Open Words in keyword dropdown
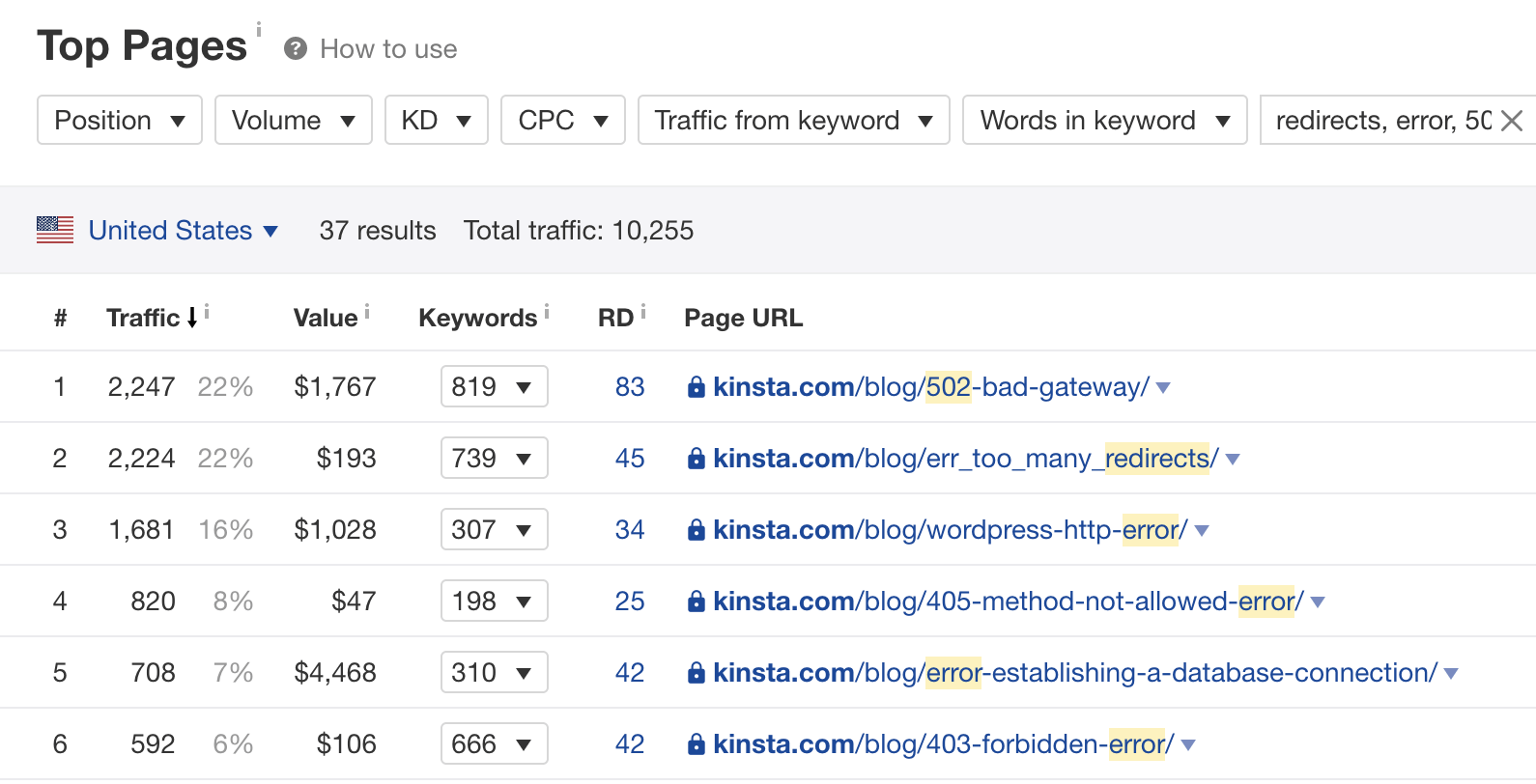Screen dimensions: 1536x784 pyautogui.click(x=1105, y=120)
